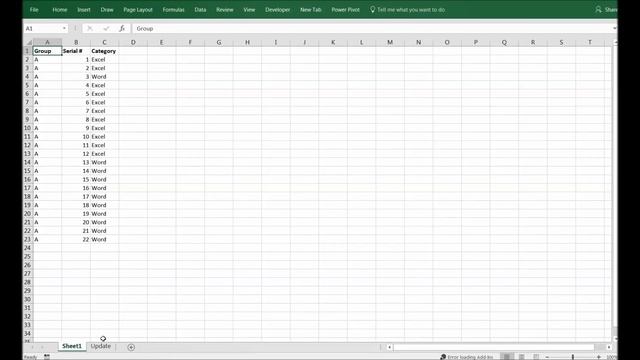This screenshot has height=360, width=640.
Task: Open the Insert ribbon tab
Action: 84,9
